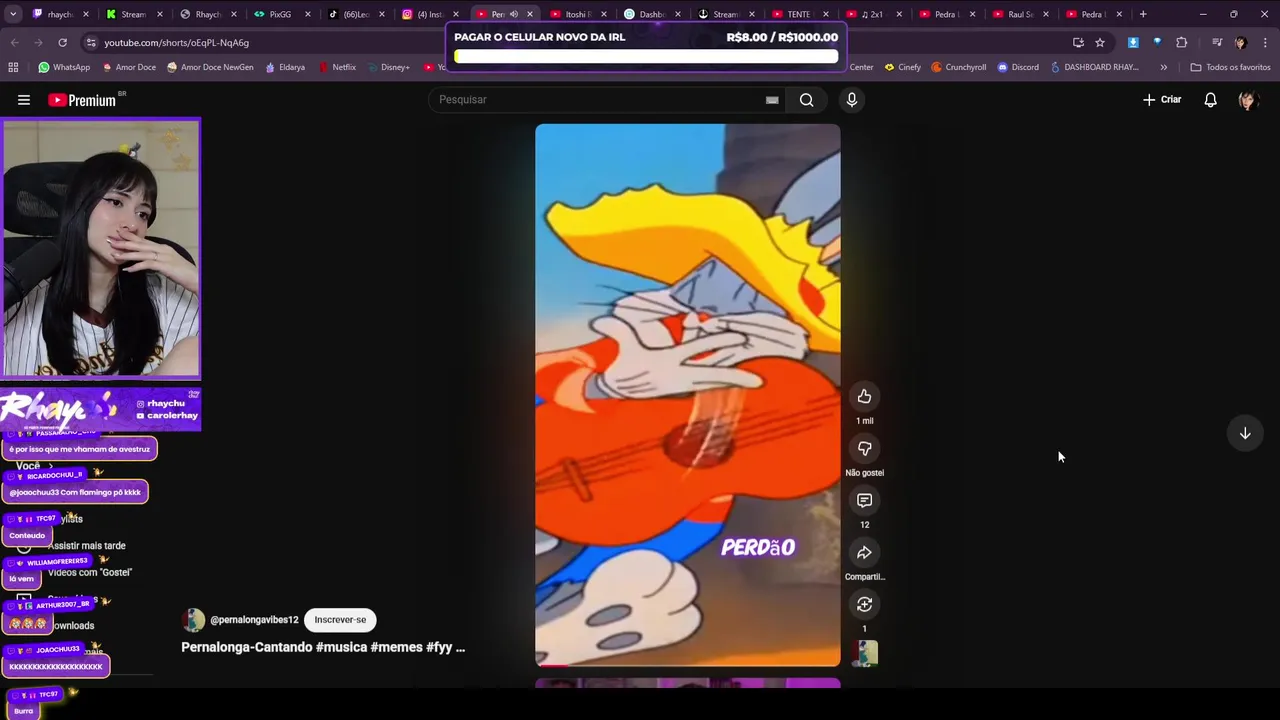
Task: Open Chrome tab search chevron
Action: coord(12,14)
